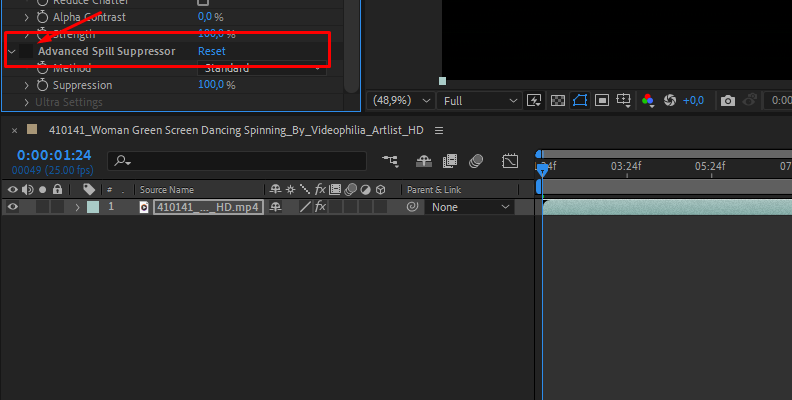Open the timeline panel hamburger menu
Viewport: 792px width, 400px height.
[x=439, y=130]
